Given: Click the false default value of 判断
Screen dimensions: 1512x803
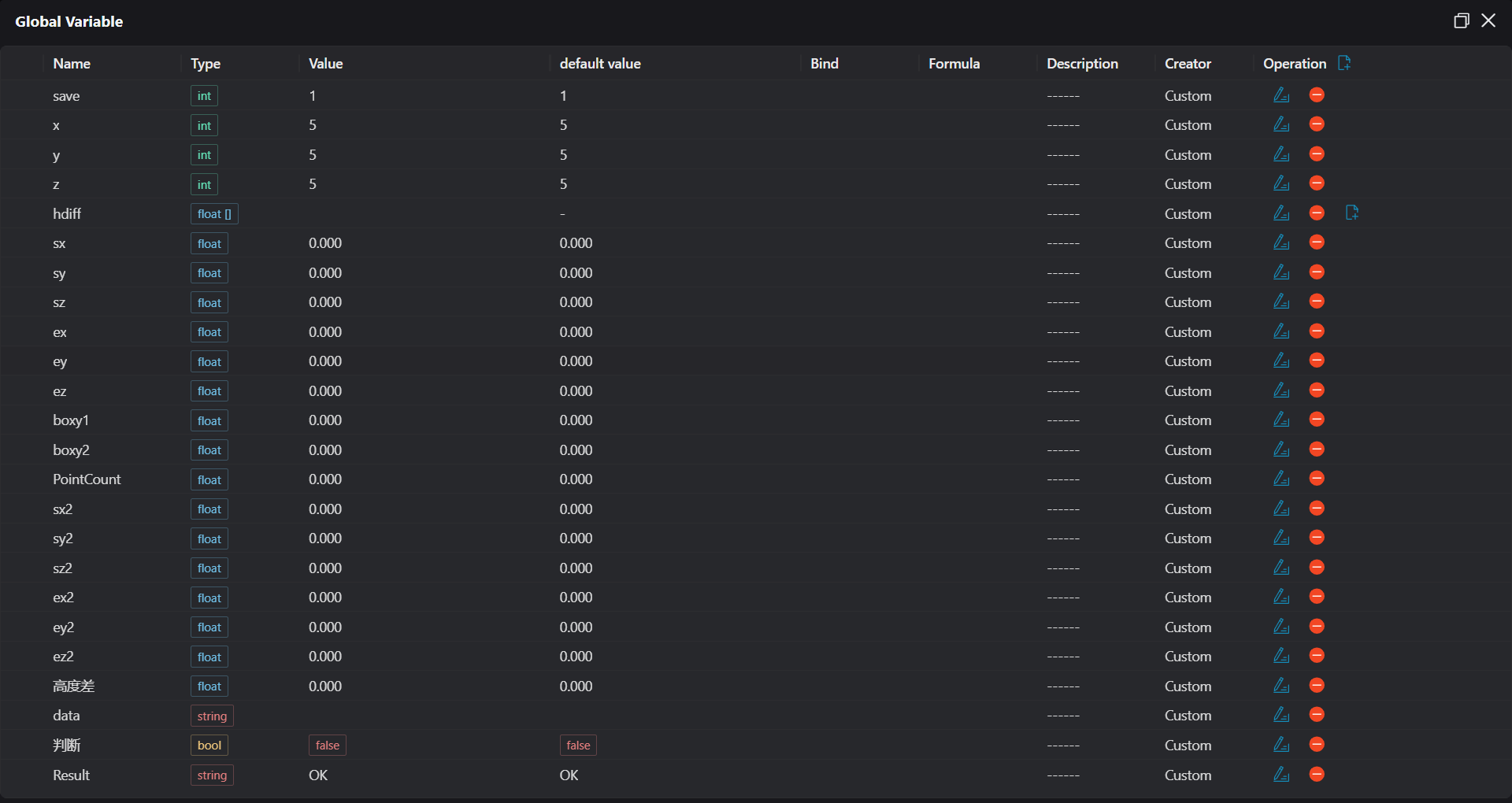Looking at the screenshot, I should click(578, 746).
